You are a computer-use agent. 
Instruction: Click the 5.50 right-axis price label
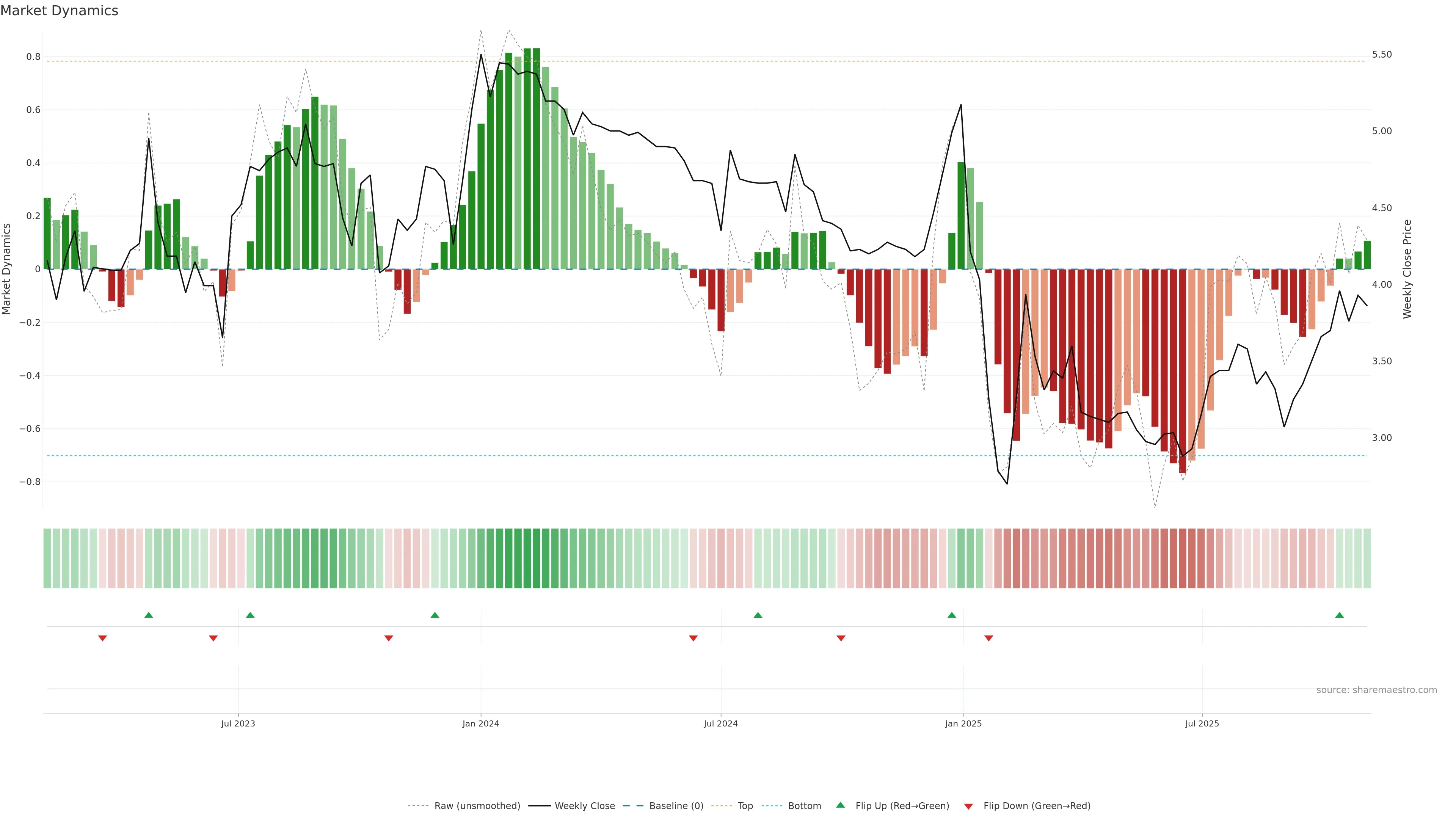click(x=1382, y=54)
